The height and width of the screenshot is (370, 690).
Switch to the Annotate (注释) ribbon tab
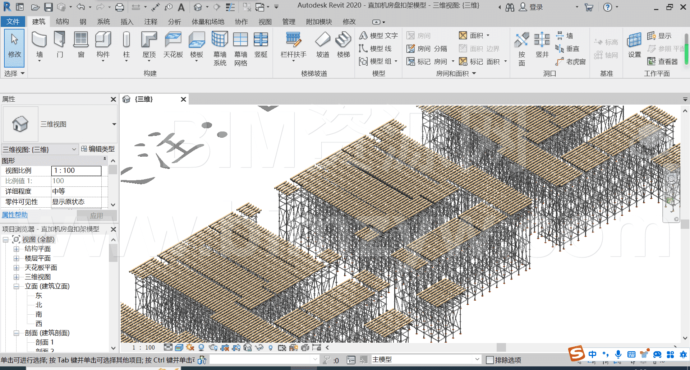(150, 22)
